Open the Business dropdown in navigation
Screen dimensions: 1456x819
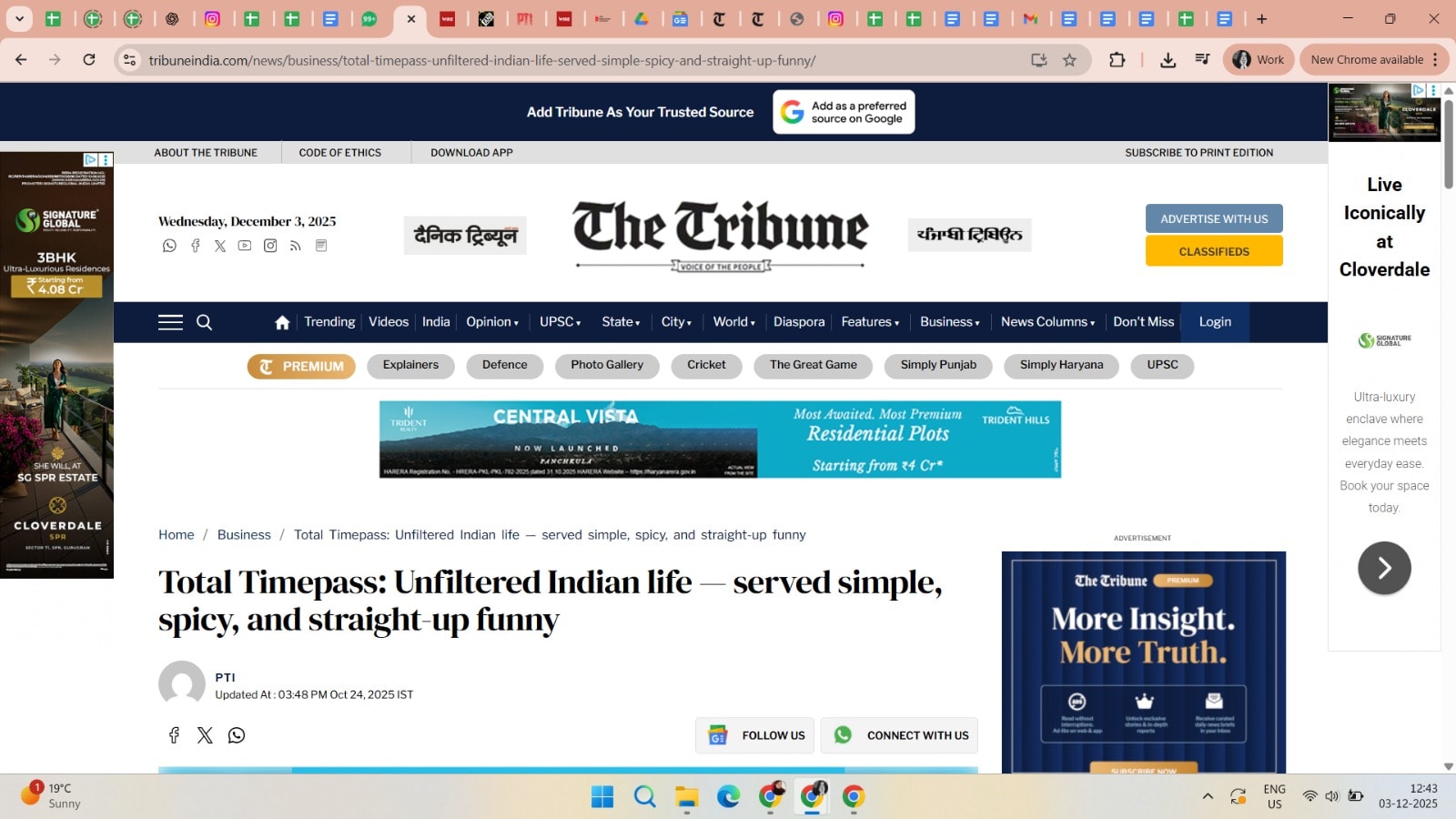pos(949,322)
